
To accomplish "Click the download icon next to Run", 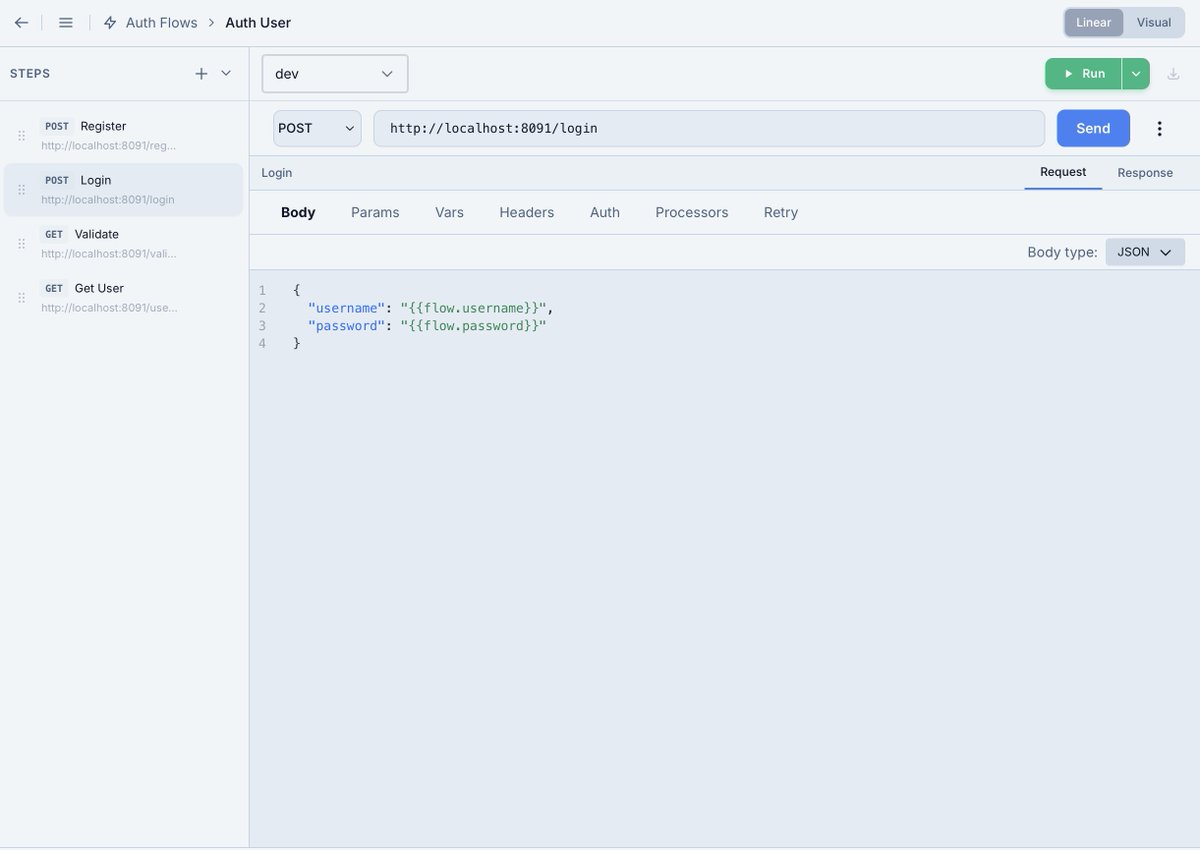I will [x=1174, y=73].
